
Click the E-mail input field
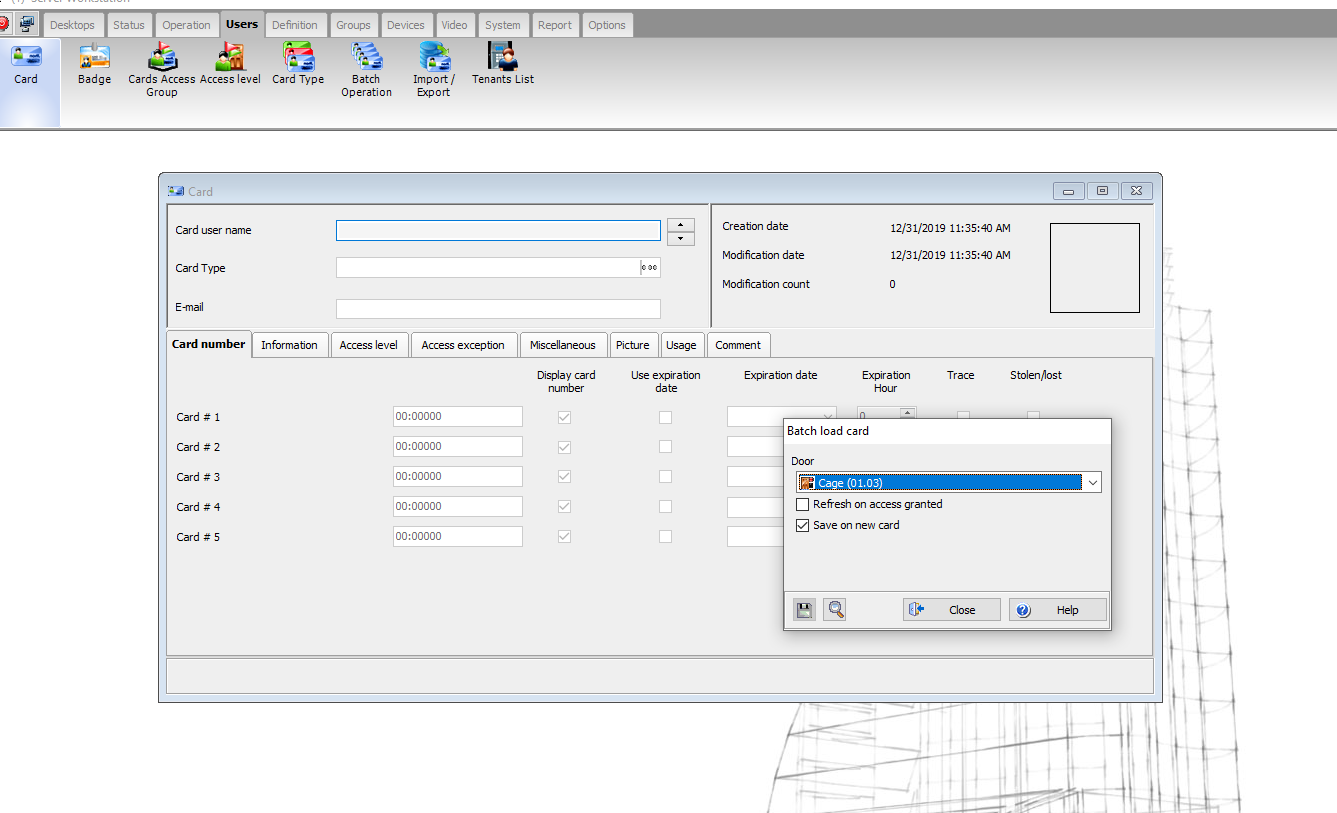pyautogui.click(x=498, y=309)
